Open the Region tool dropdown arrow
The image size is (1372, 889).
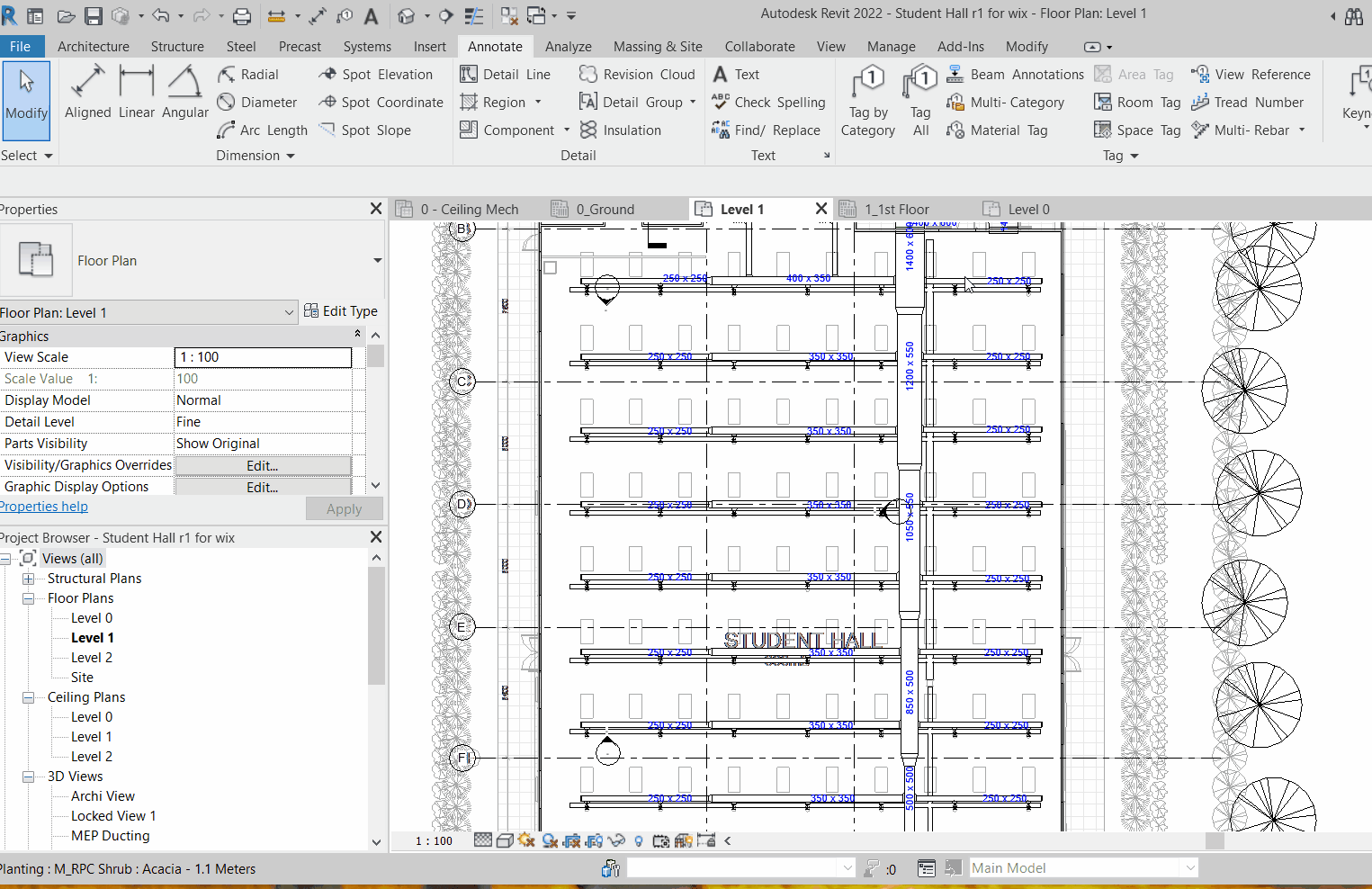pyautogui.click(x=538, y=103)
